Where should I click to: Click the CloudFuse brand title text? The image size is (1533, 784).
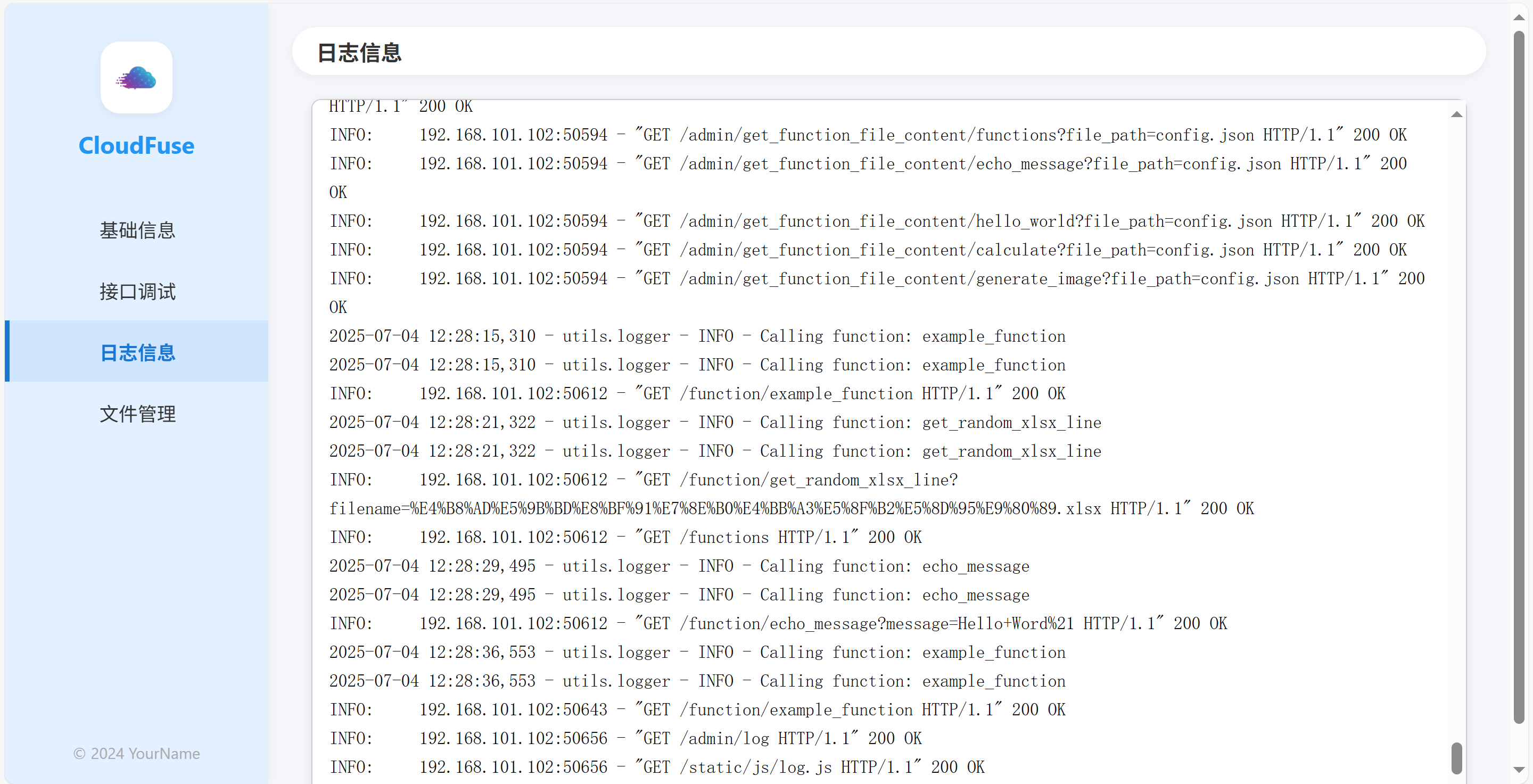point(136,146)
